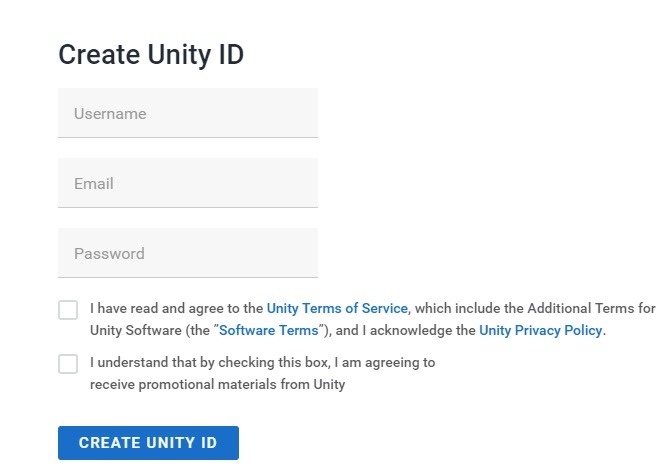Click the Email placeholder text
The height and width of the screenshot is (468, 664).
[94, 184]
